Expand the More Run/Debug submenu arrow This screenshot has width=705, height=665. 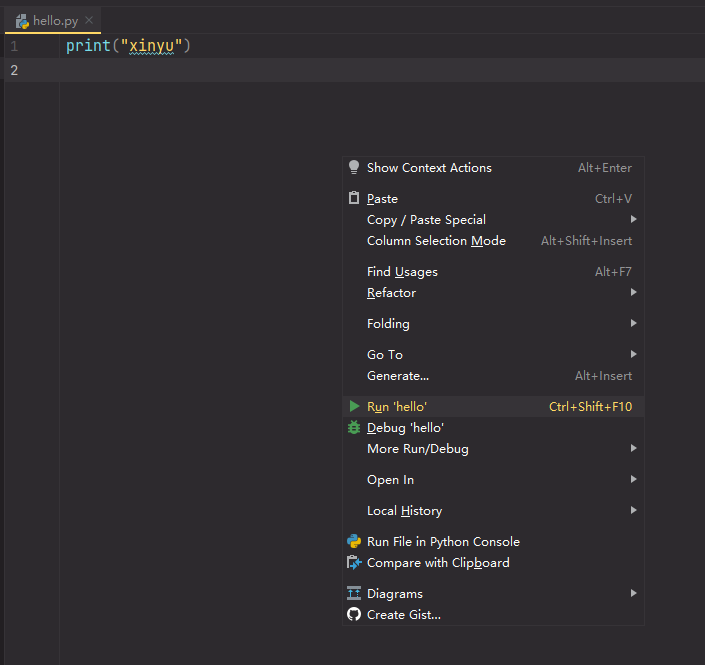point(634,448)
